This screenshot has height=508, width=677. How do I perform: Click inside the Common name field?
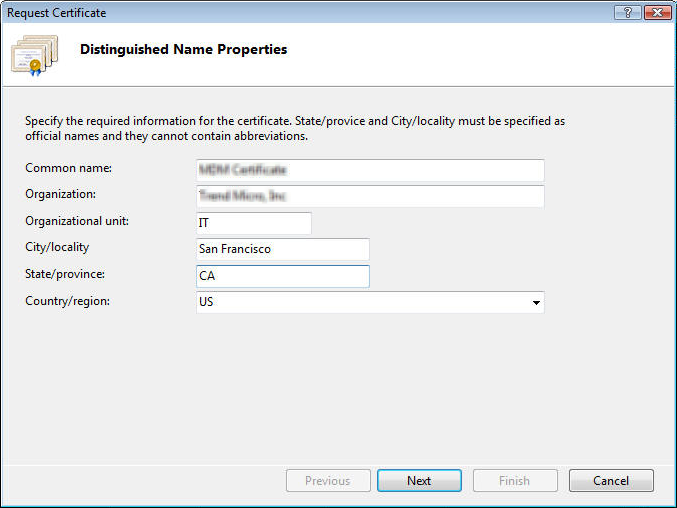coord(370,170)
